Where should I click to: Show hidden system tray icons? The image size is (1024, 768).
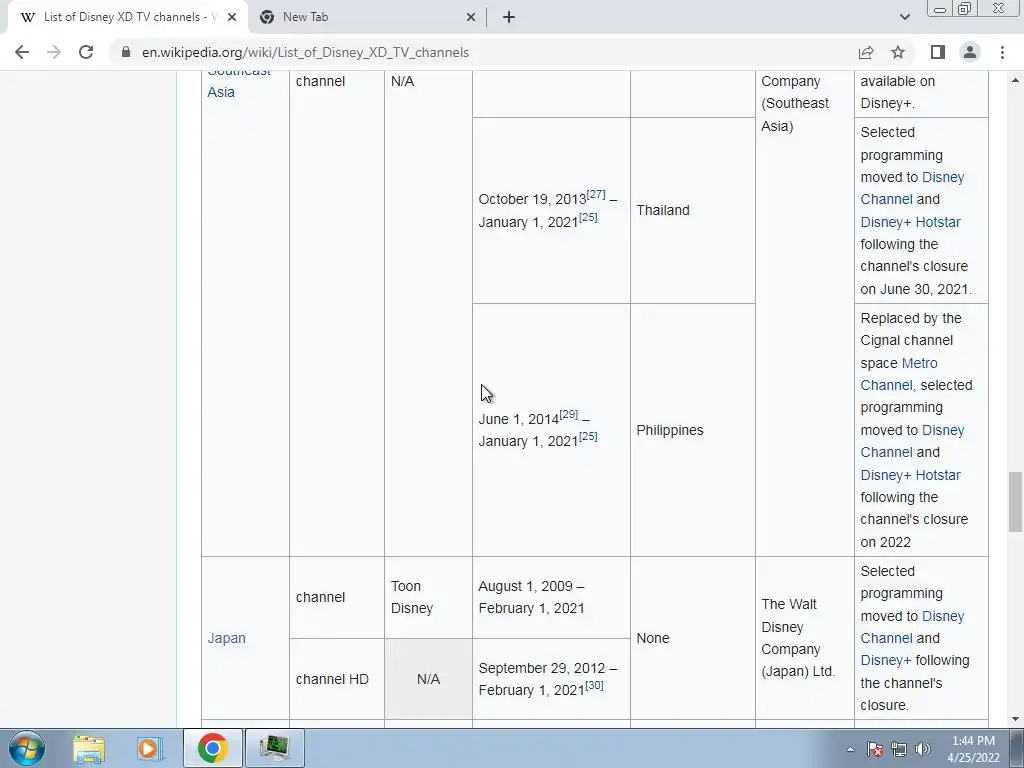point(850,749)
